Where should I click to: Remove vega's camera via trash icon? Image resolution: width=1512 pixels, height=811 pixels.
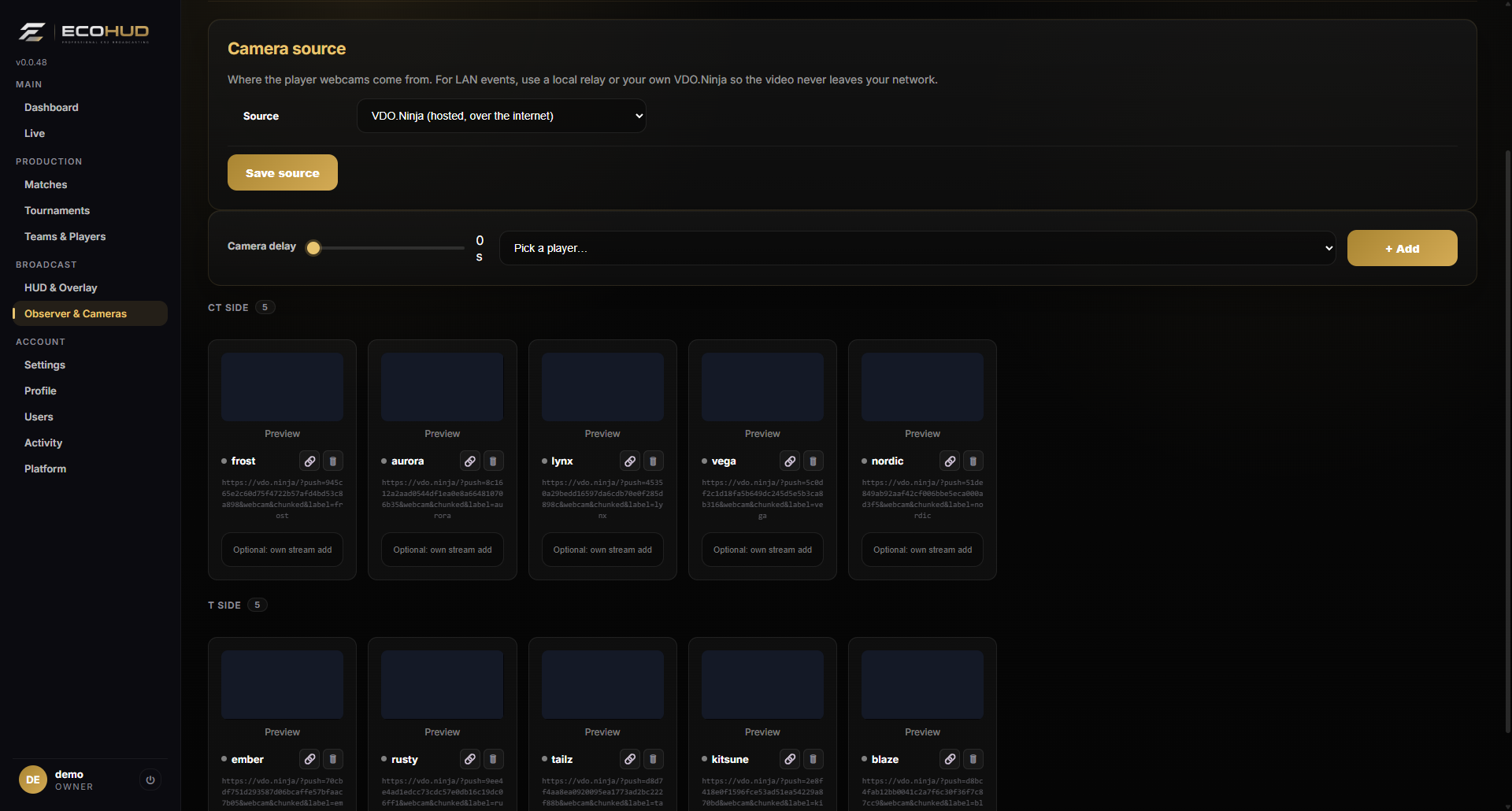pos(813,461)
